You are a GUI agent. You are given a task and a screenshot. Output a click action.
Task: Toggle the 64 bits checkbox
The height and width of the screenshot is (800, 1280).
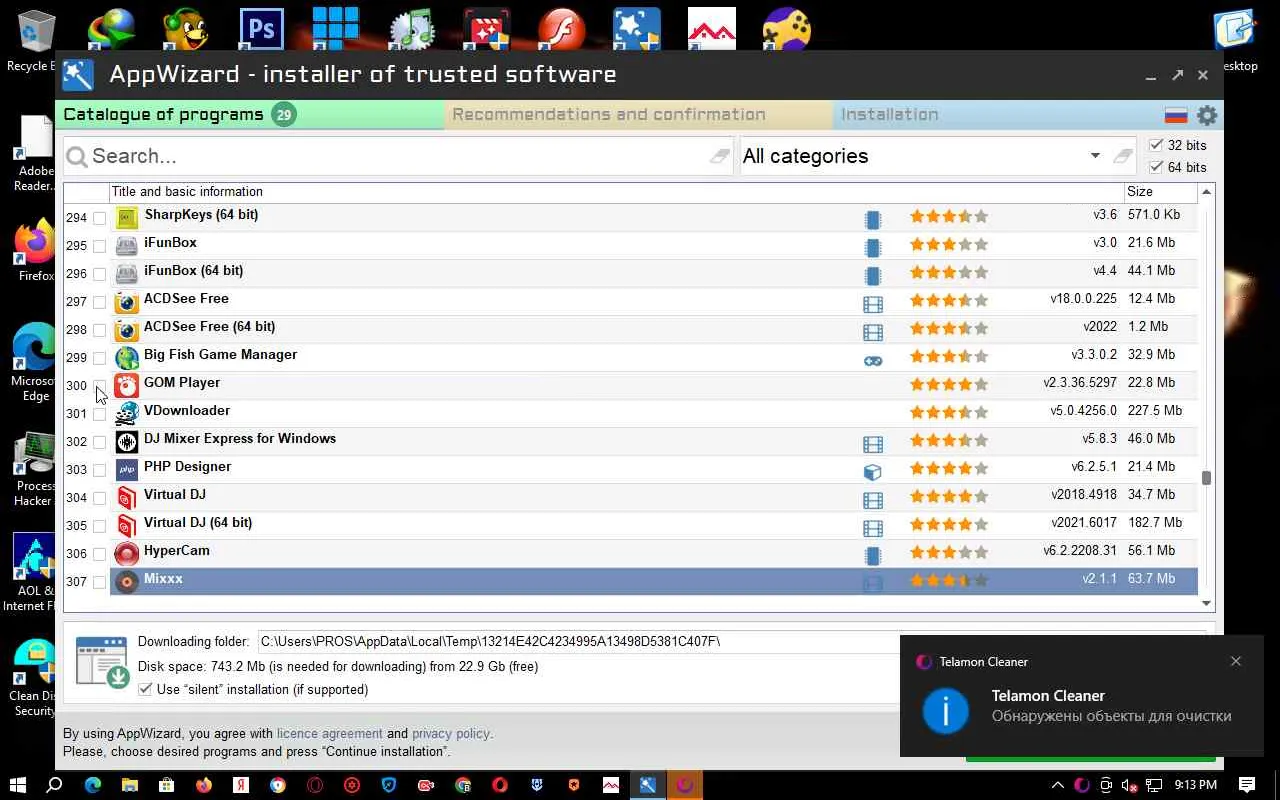(1157, 167)
